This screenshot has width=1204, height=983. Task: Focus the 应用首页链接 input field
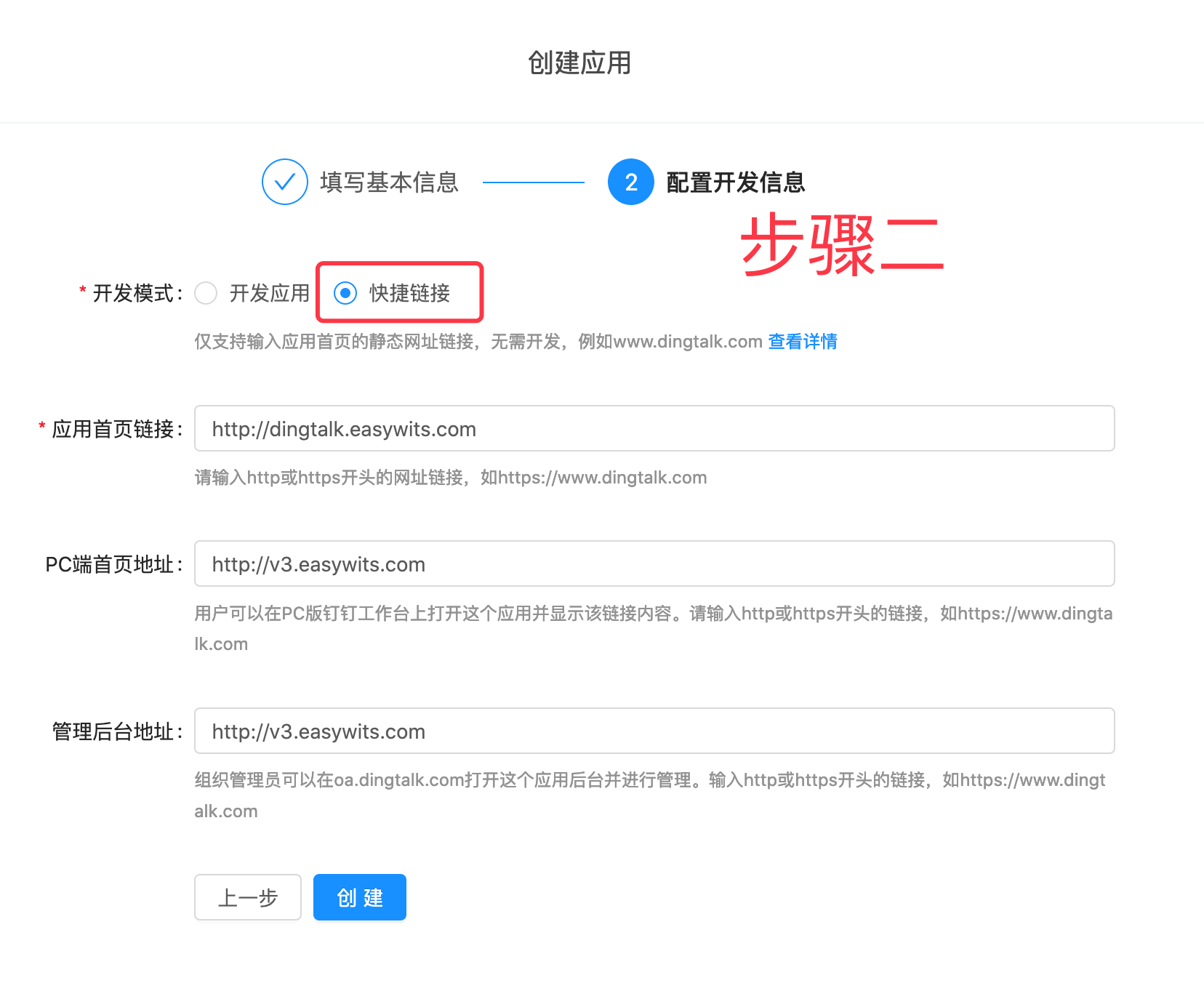(x=654, y=429)
